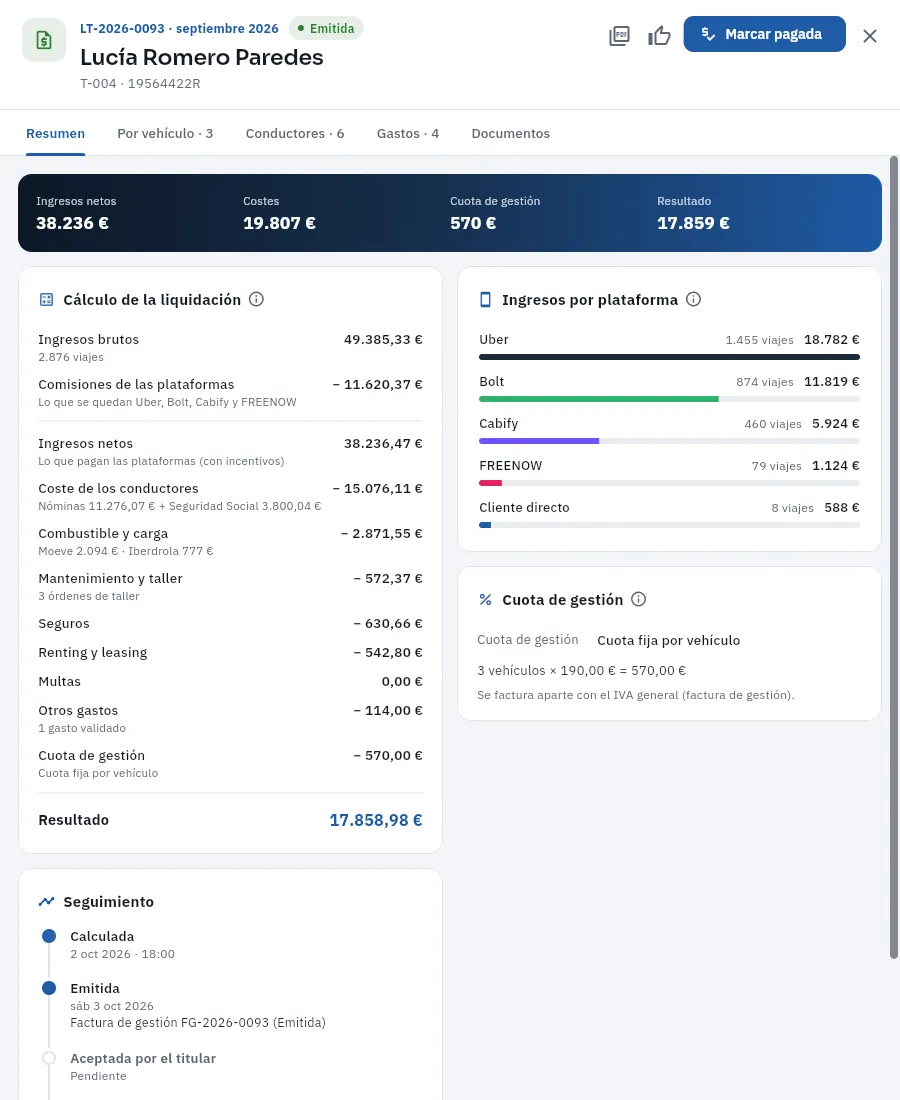Click the Emitida timeline marker
The image size is (900, 1100).
(49, 988)
